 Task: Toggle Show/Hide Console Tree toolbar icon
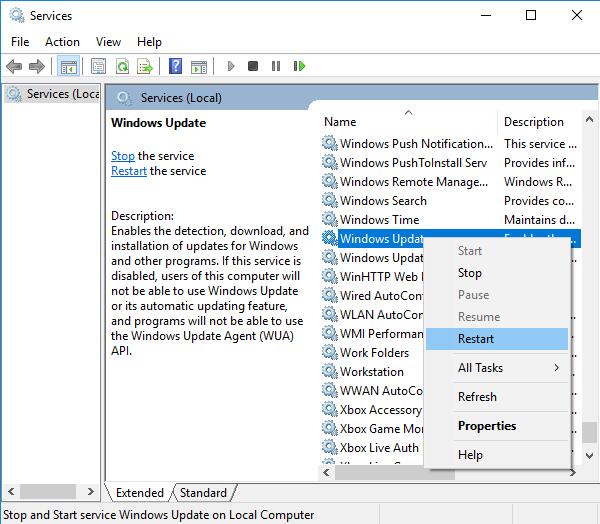(x=68, y=67)
